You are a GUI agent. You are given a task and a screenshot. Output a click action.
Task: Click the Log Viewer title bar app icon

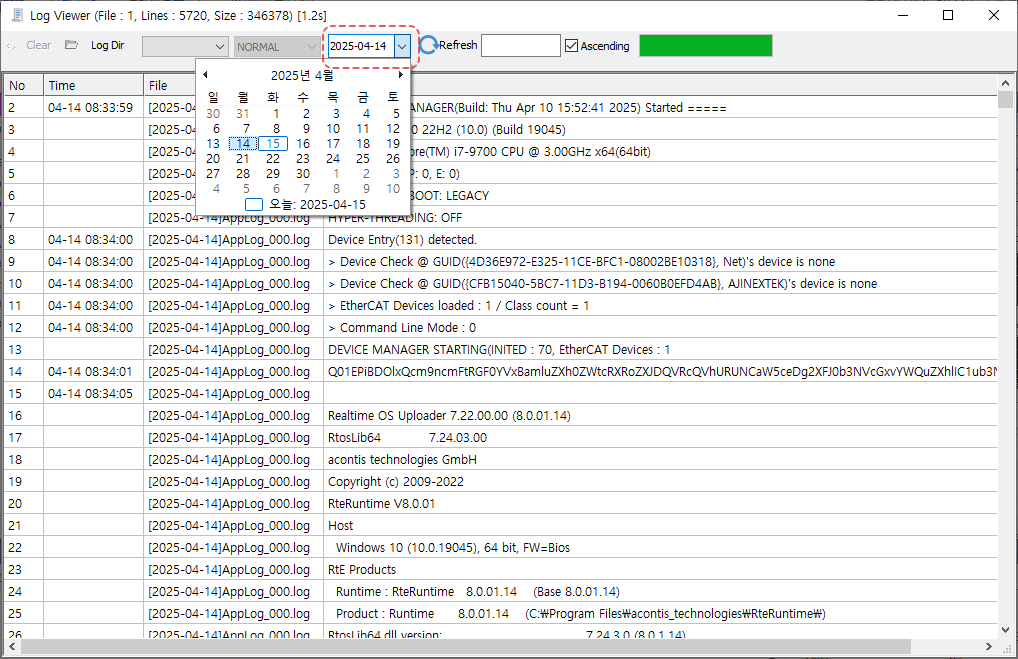pyautogui.click(x=18, y=15)
